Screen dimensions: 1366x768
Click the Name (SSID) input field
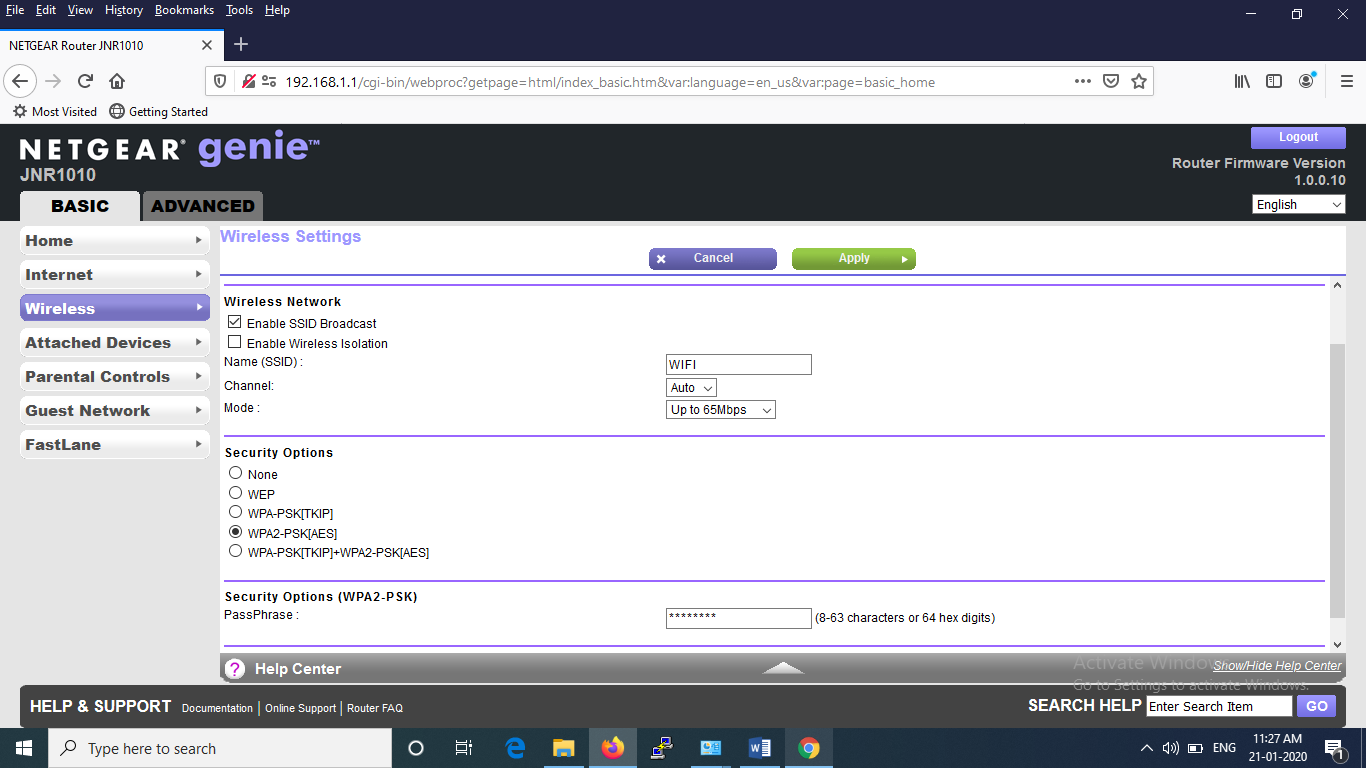(739, 365)
